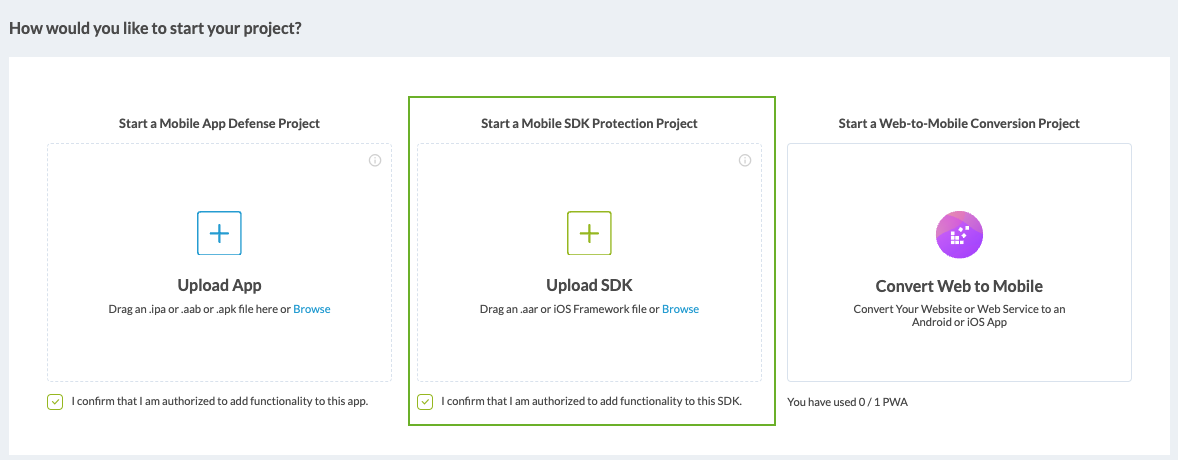Browse for an .ipa, .aab or .apk file
The width and height of the screenshot is (1178, 460).
click(311, 309)
